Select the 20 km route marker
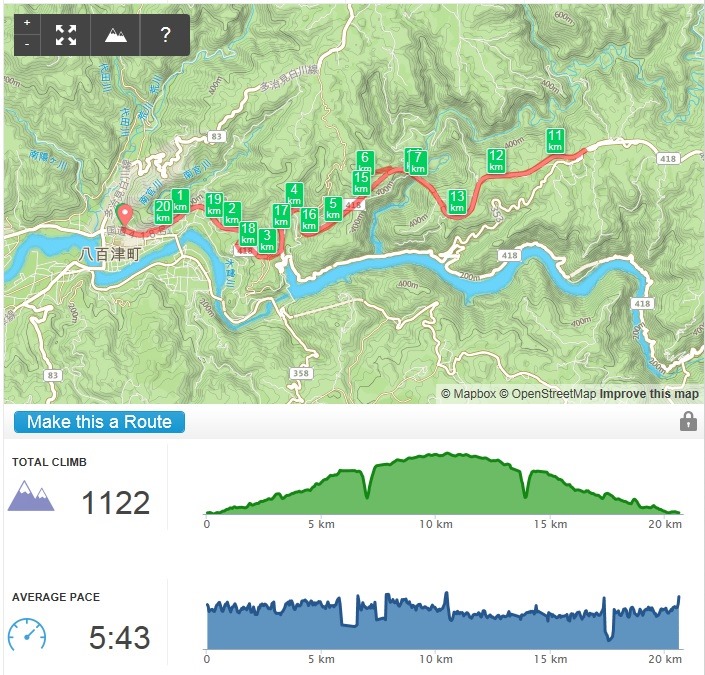Screen dimensions: 705x675 pyautogui.click(x=163, y=211)
